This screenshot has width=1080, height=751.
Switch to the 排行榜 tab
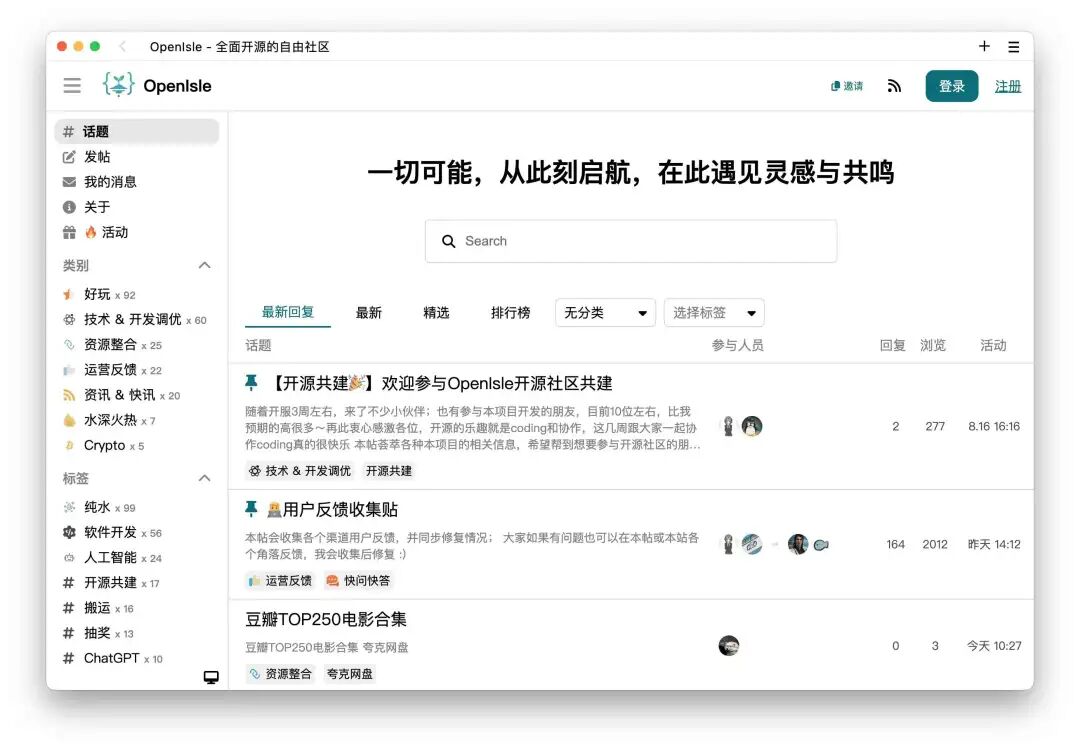510,313
